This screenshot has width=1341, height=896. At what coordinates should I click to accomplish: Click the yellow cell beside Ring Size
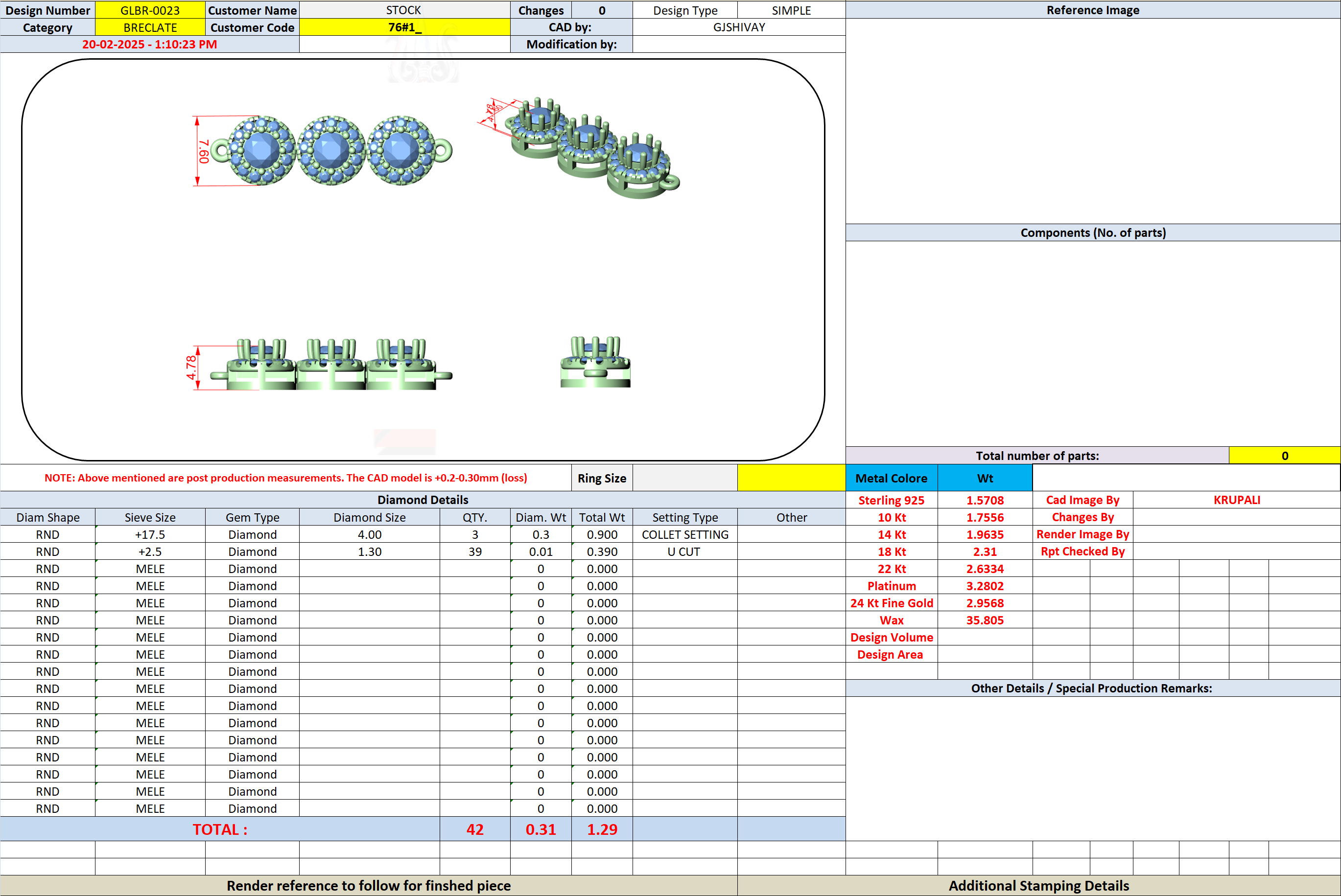[791, 478]
